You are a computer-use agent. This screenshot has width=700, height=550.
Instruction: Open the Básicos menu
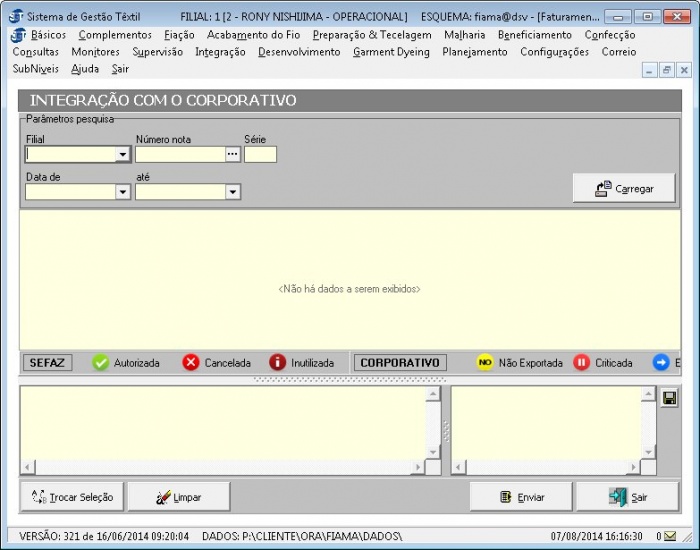click(x=48, y=35)
